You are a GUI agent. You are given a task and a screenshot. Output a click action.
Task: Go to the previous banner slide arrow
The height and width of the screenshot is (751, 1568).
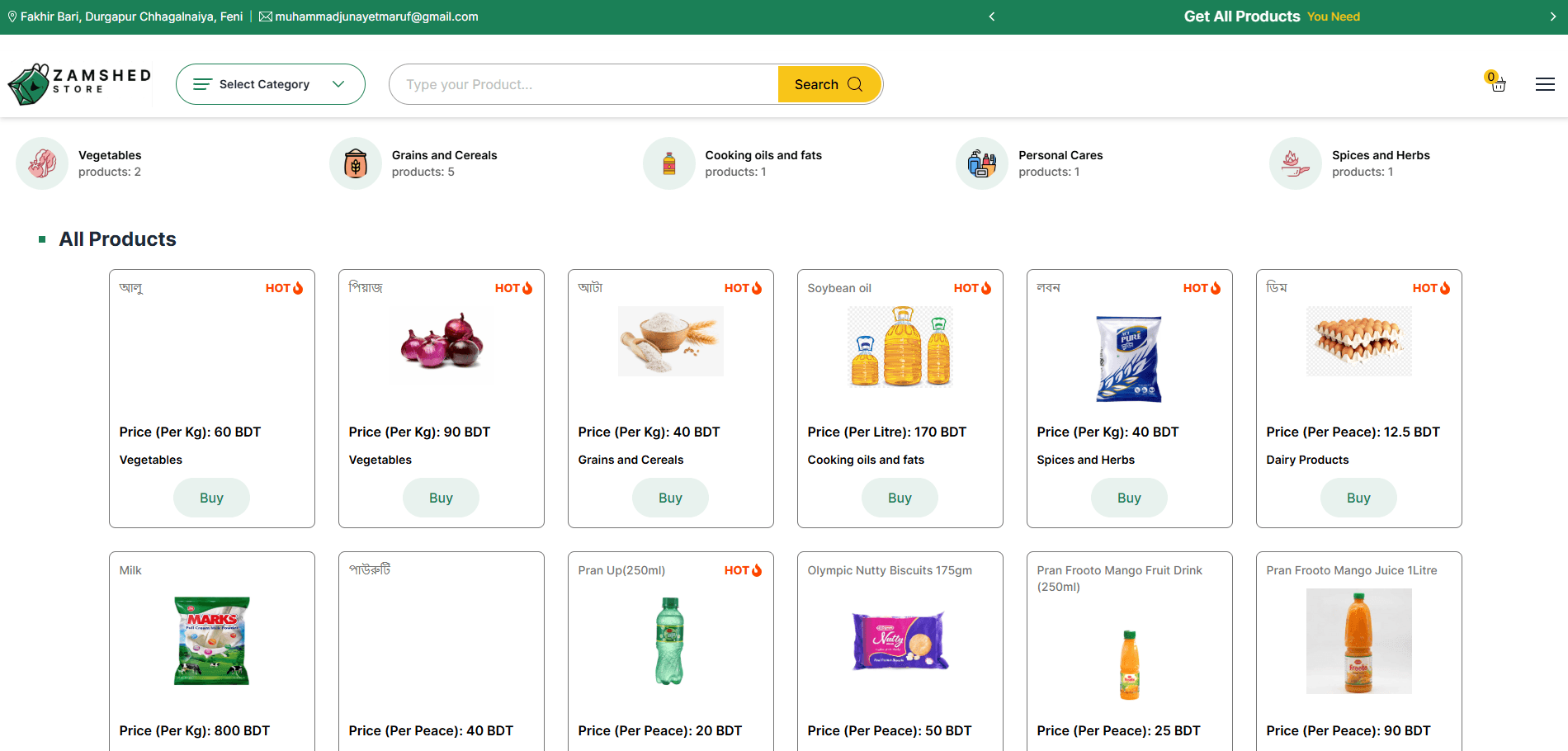(x=992, y=17)
